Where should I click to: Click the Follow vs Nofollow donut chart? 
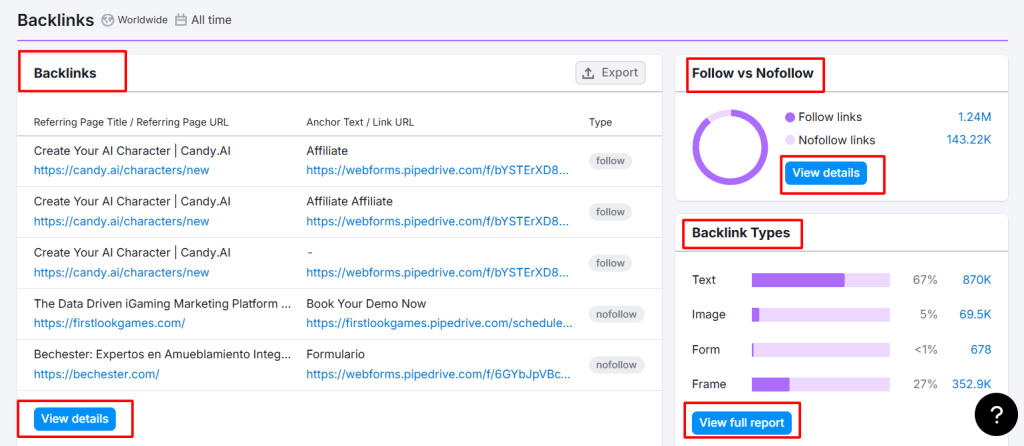tap(730, 147)
